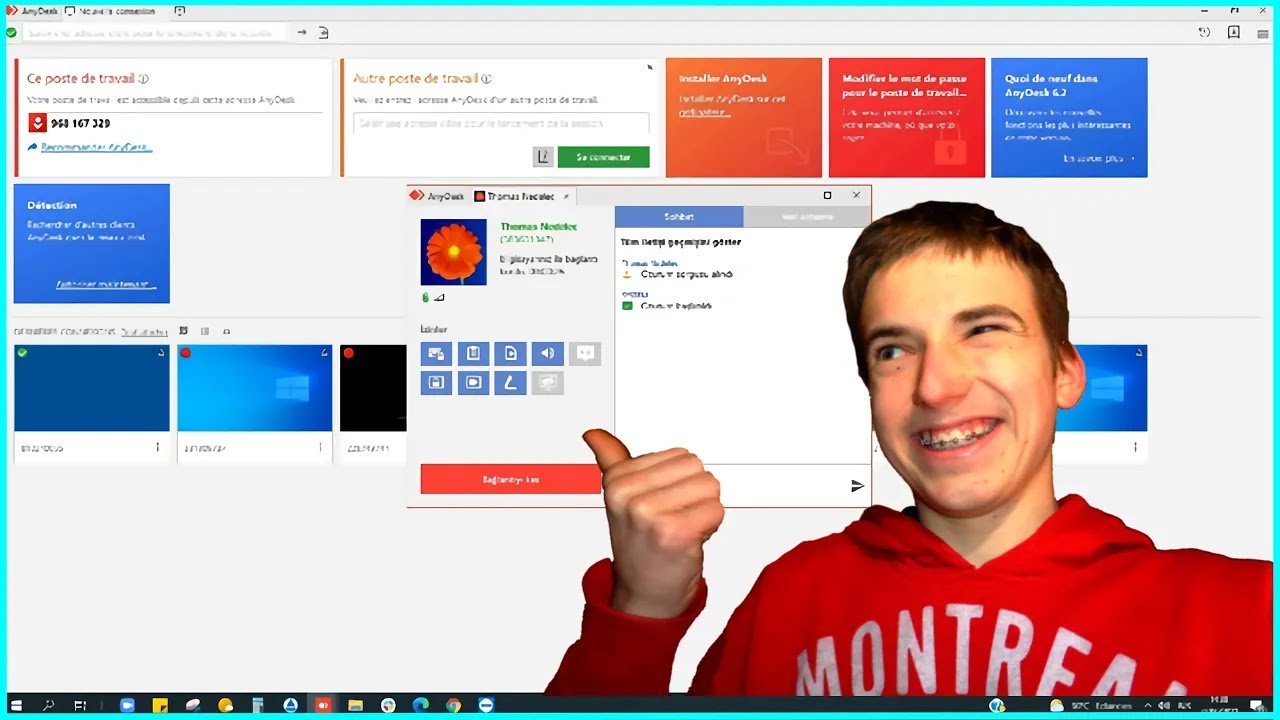1280x720 pixels.
Task: Open the orange Installer AnyDesk tile
Action: tap(744, 117)
